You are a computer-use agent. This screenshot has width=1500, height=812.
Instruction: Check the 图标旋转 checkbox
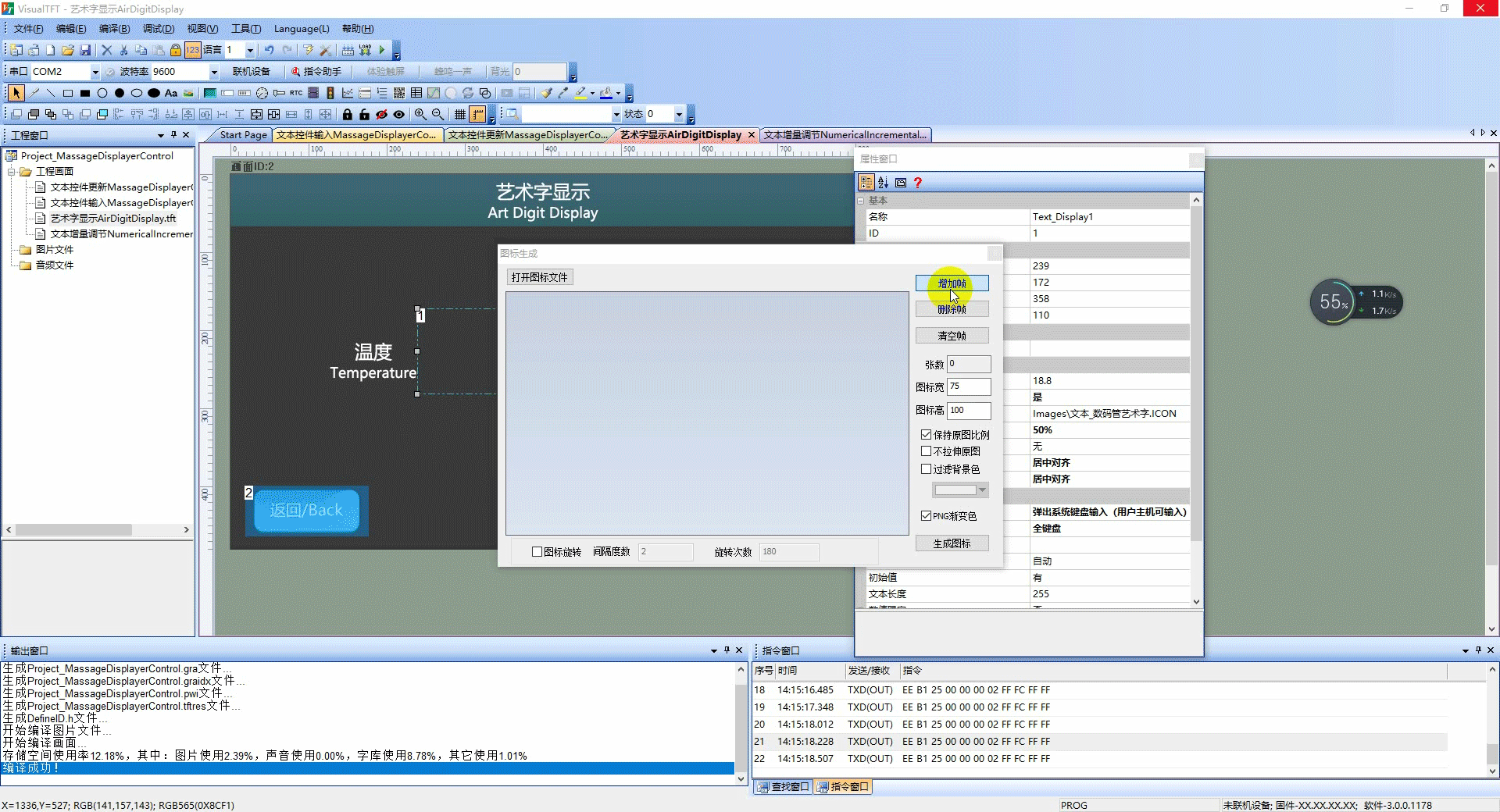tap(537, 551)
